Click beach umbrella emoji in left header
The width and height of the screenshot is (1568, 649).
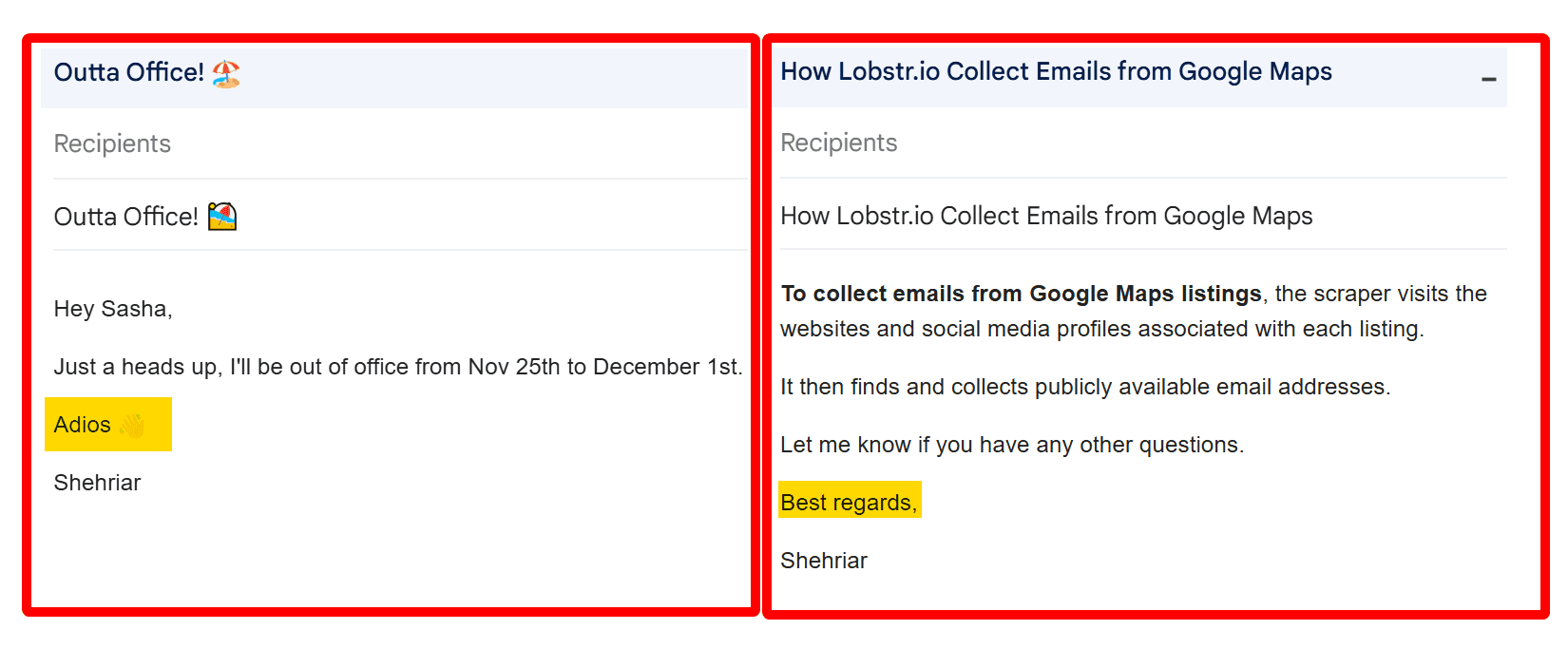tap(226, 73)
